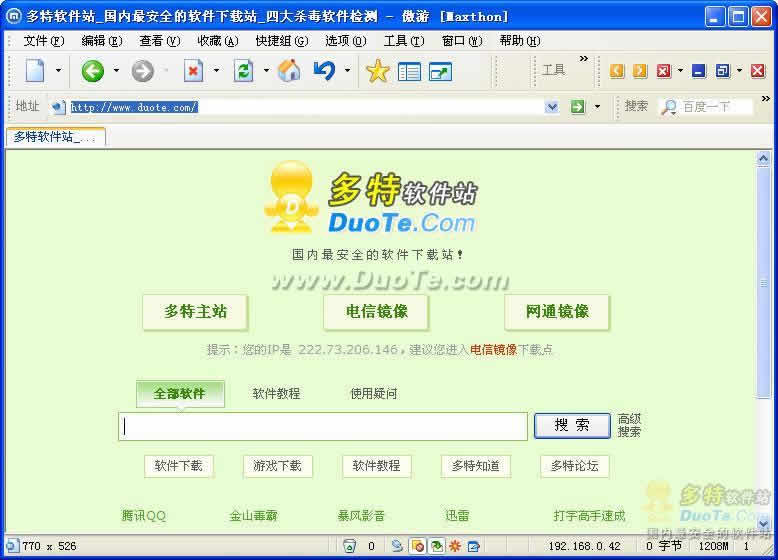Open the 编辑(E) menu
The image size is (778, 560).
[x=102, y=41]
